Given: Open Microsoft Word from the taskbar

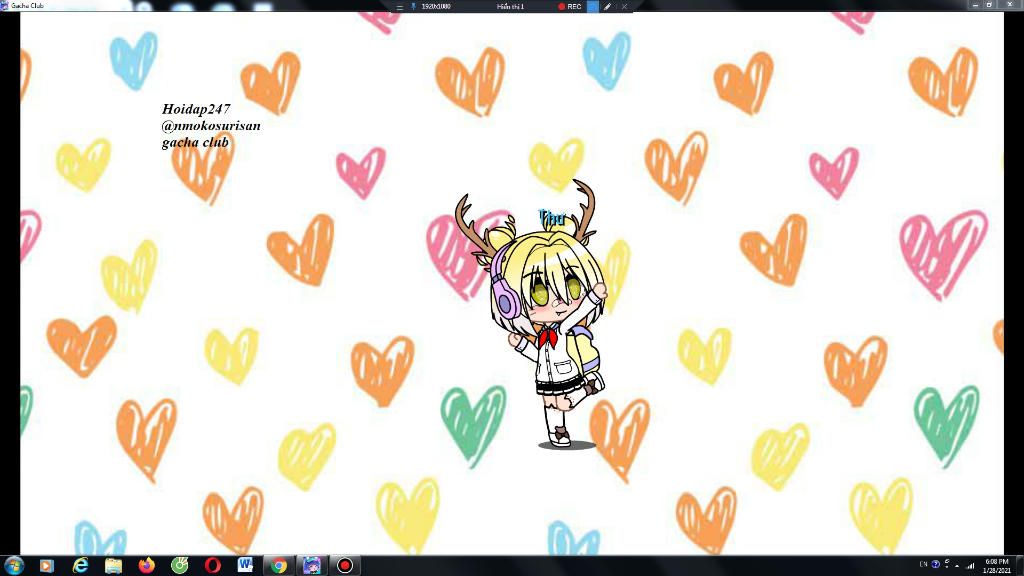Looking at the screenshot, I should 246,565.
